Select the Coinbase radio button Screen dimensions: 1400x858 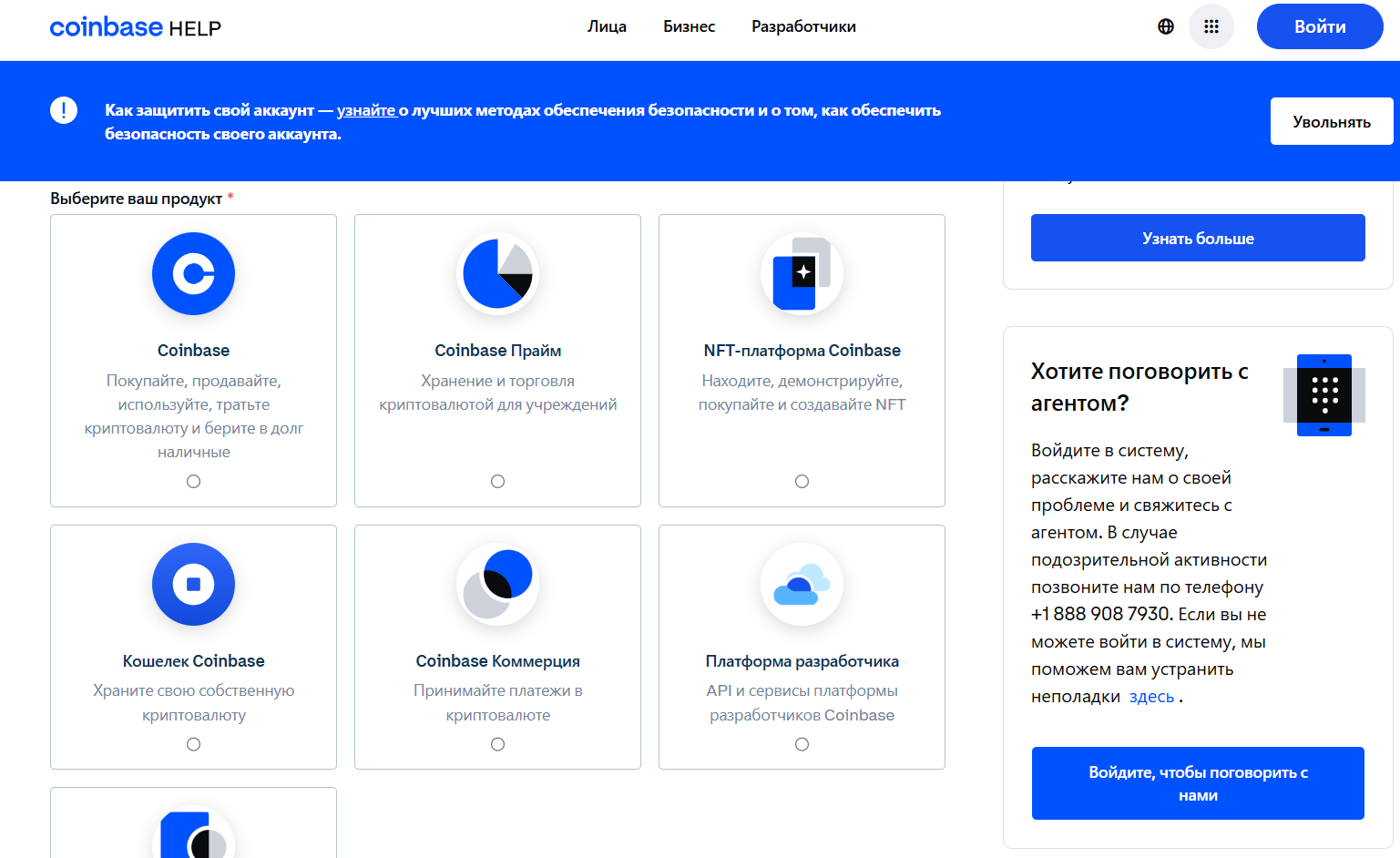point(193,481)
